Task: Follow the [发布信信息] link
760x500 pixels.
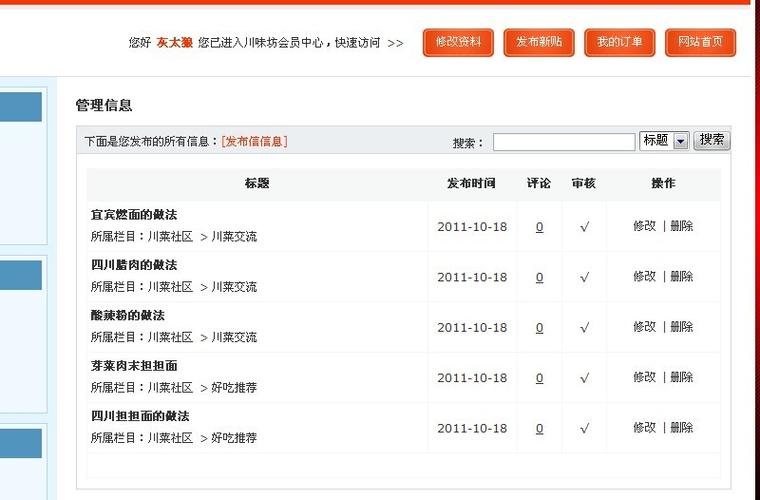Action: [x=254, y=141]
